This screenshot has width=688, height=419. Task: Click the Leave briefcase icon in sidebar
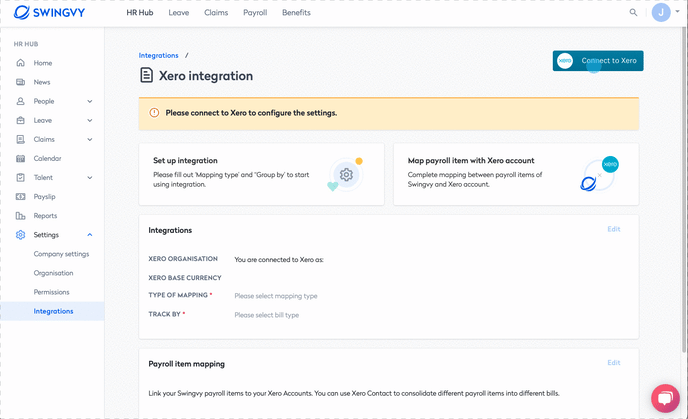click(20, 120)
